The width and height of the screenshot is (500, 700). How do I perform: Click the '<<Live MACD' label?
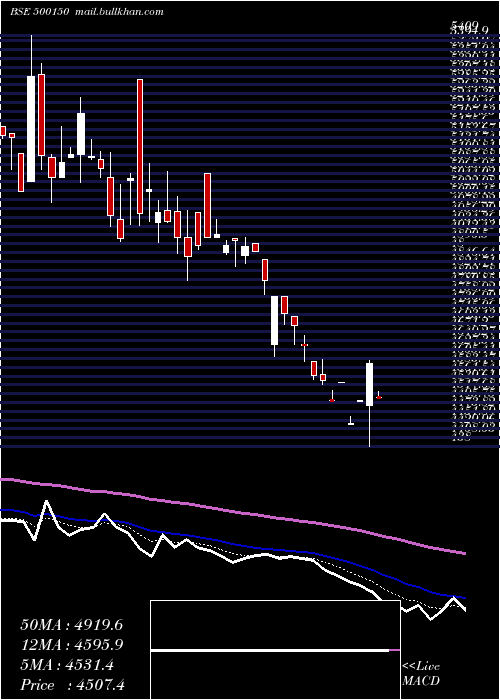[421, 674]
